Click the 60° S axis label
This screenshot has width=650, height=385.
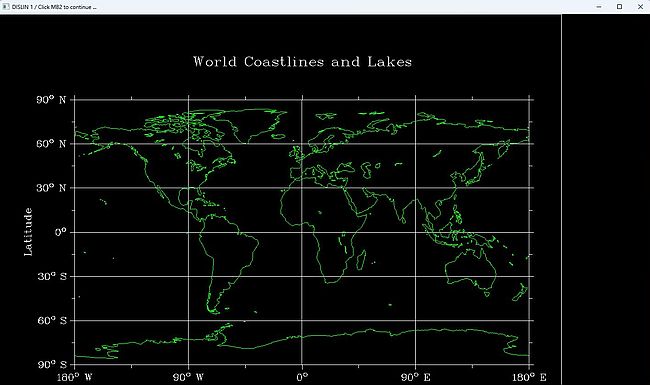coord(52,320)
